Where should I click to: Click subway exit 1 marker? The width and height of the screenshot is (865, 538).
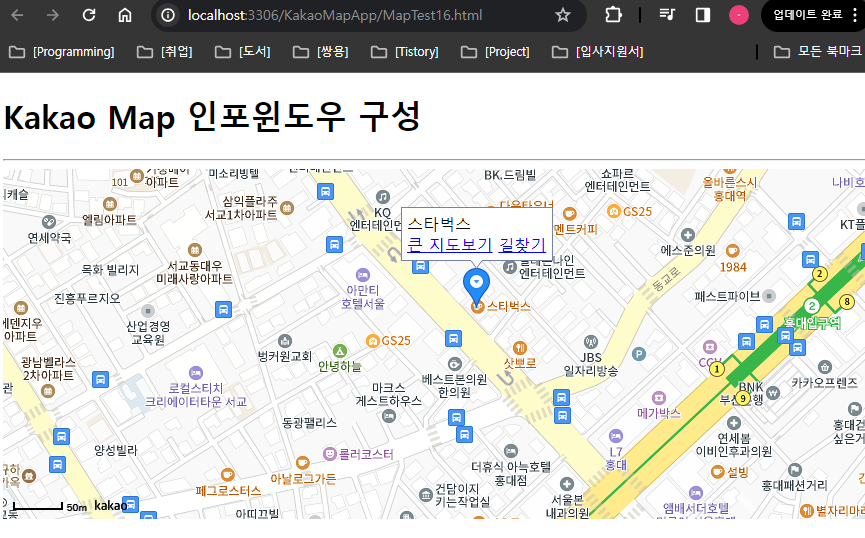coord(717,369)
